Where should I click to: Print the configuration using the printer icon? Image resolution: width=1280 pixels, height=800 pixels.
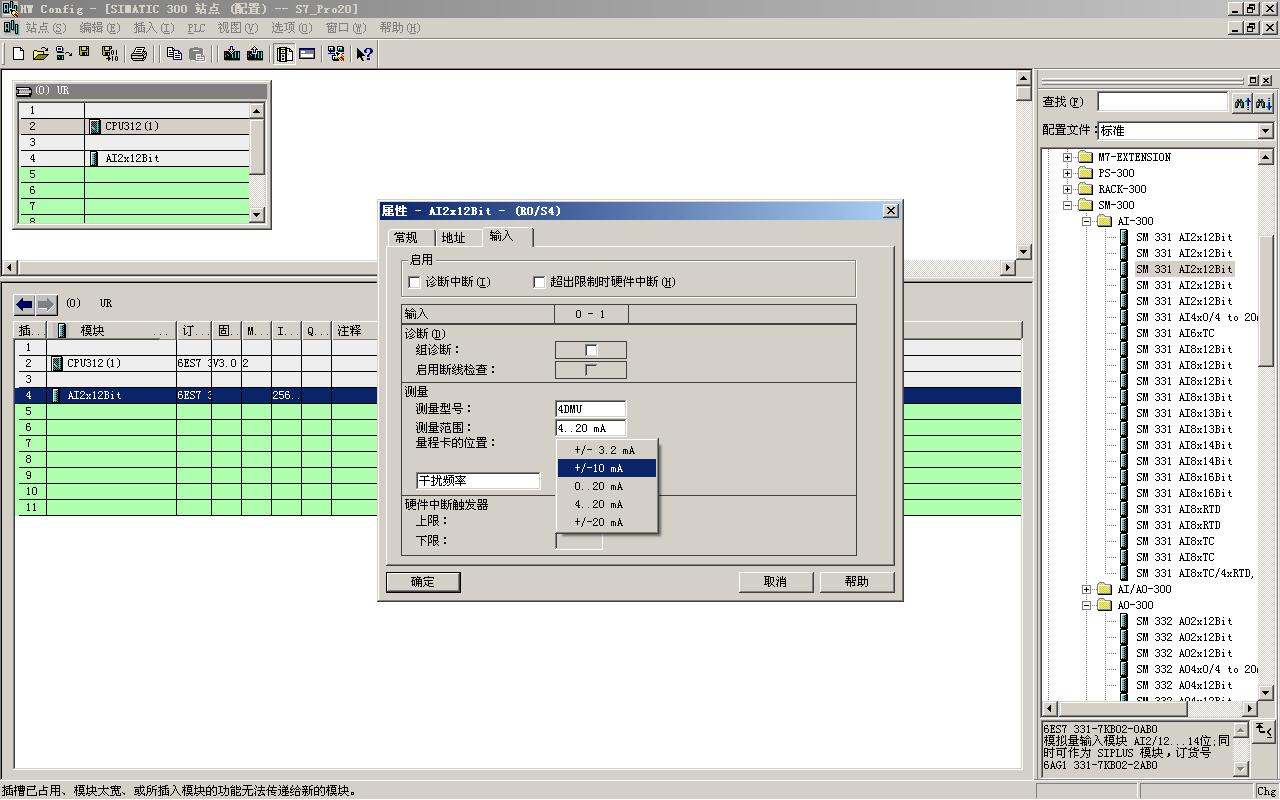pyautogui.click(x=138, y=54)
